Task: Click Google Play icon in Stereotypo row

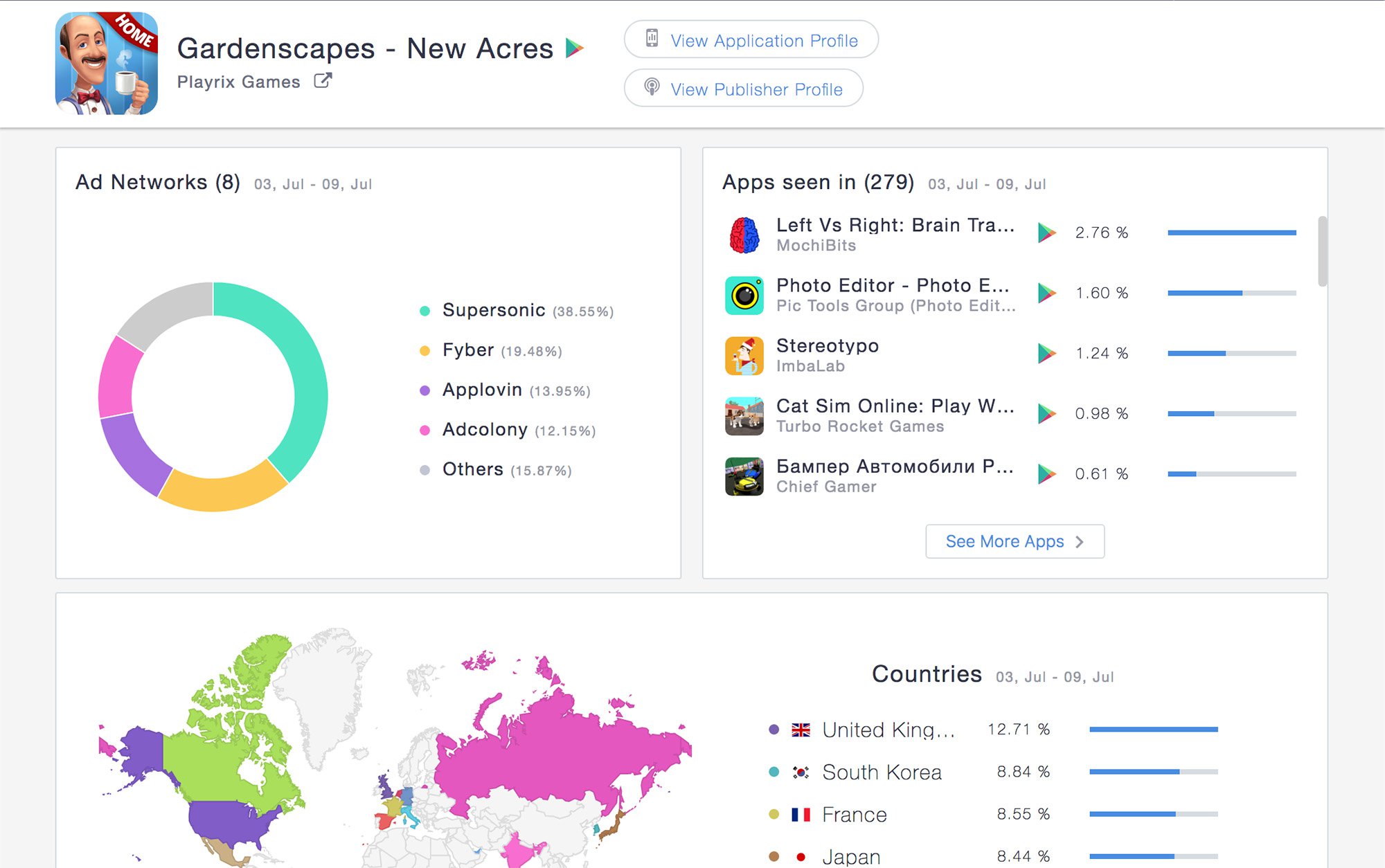Action: tap(1047, 353)
